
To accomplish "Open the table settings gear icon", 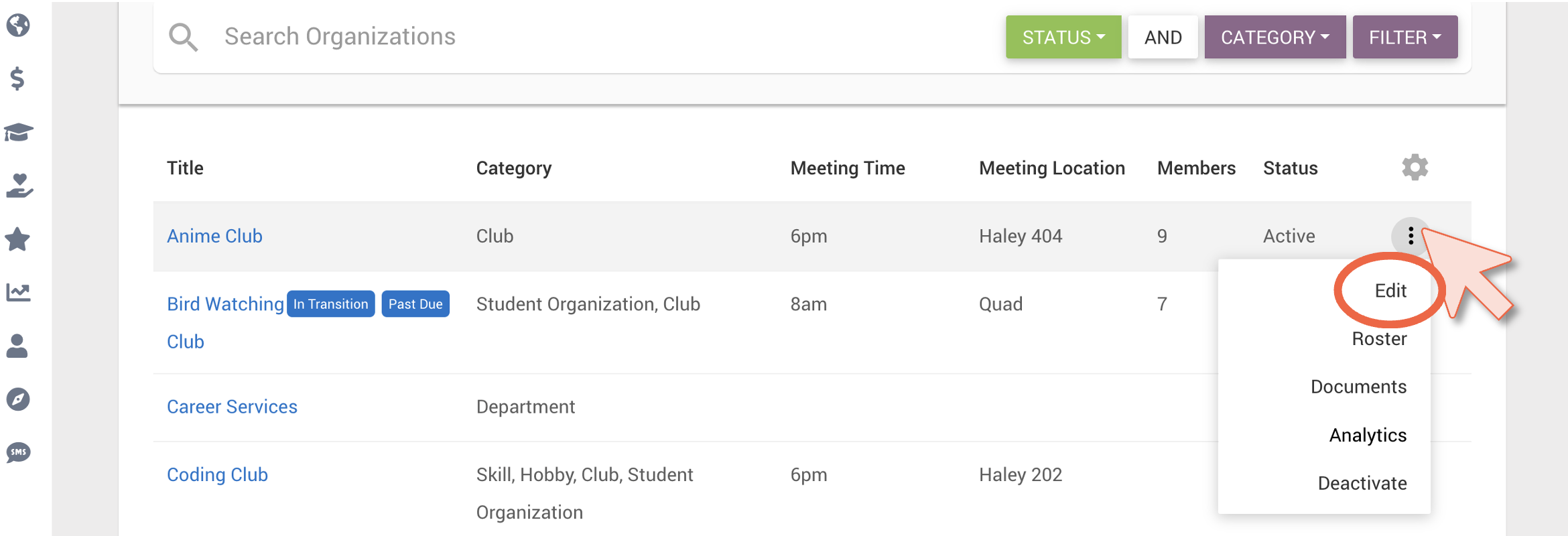I will coord(1415,167).
